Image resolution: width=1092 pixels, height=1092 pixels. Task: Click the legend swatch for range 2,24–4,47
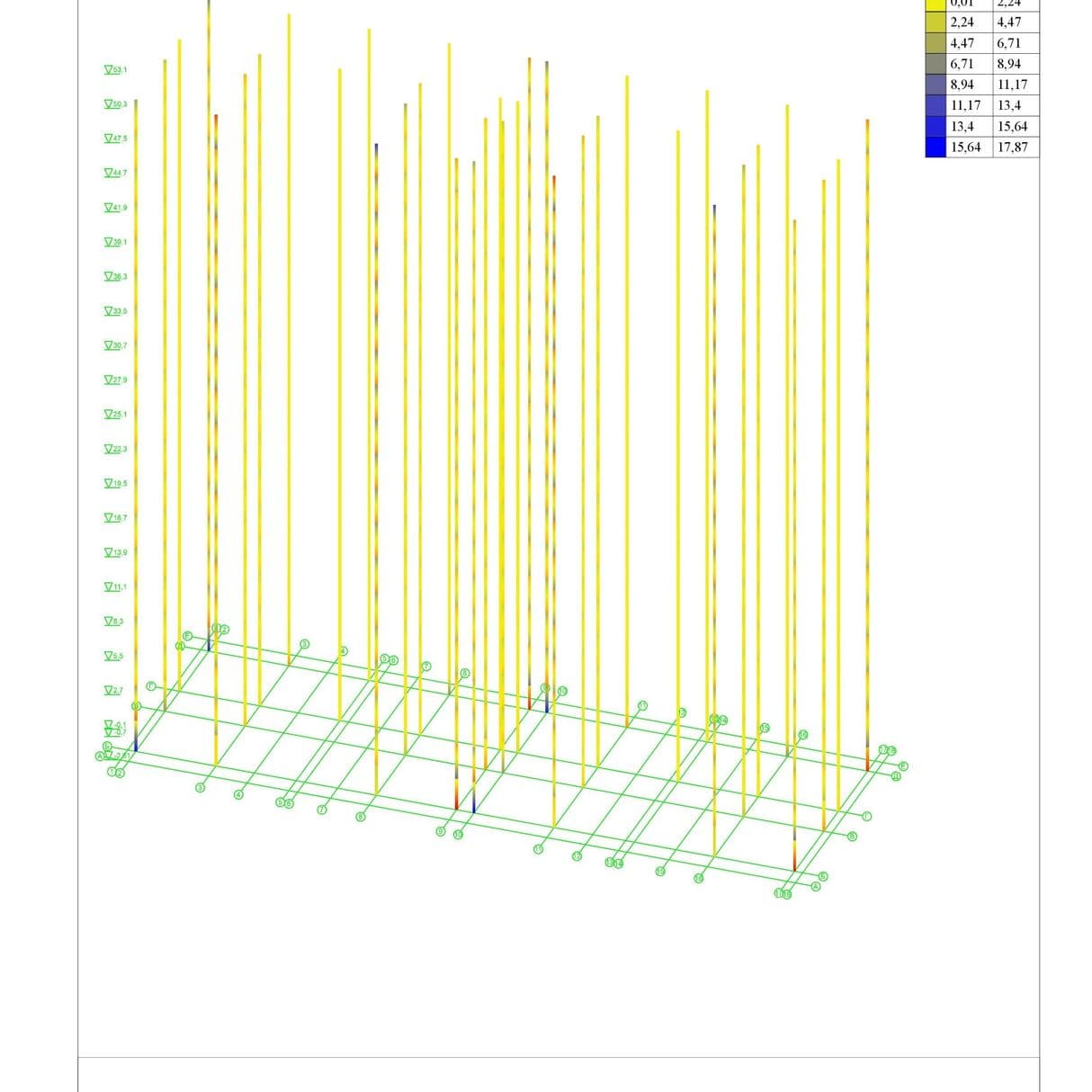[935, 22]
